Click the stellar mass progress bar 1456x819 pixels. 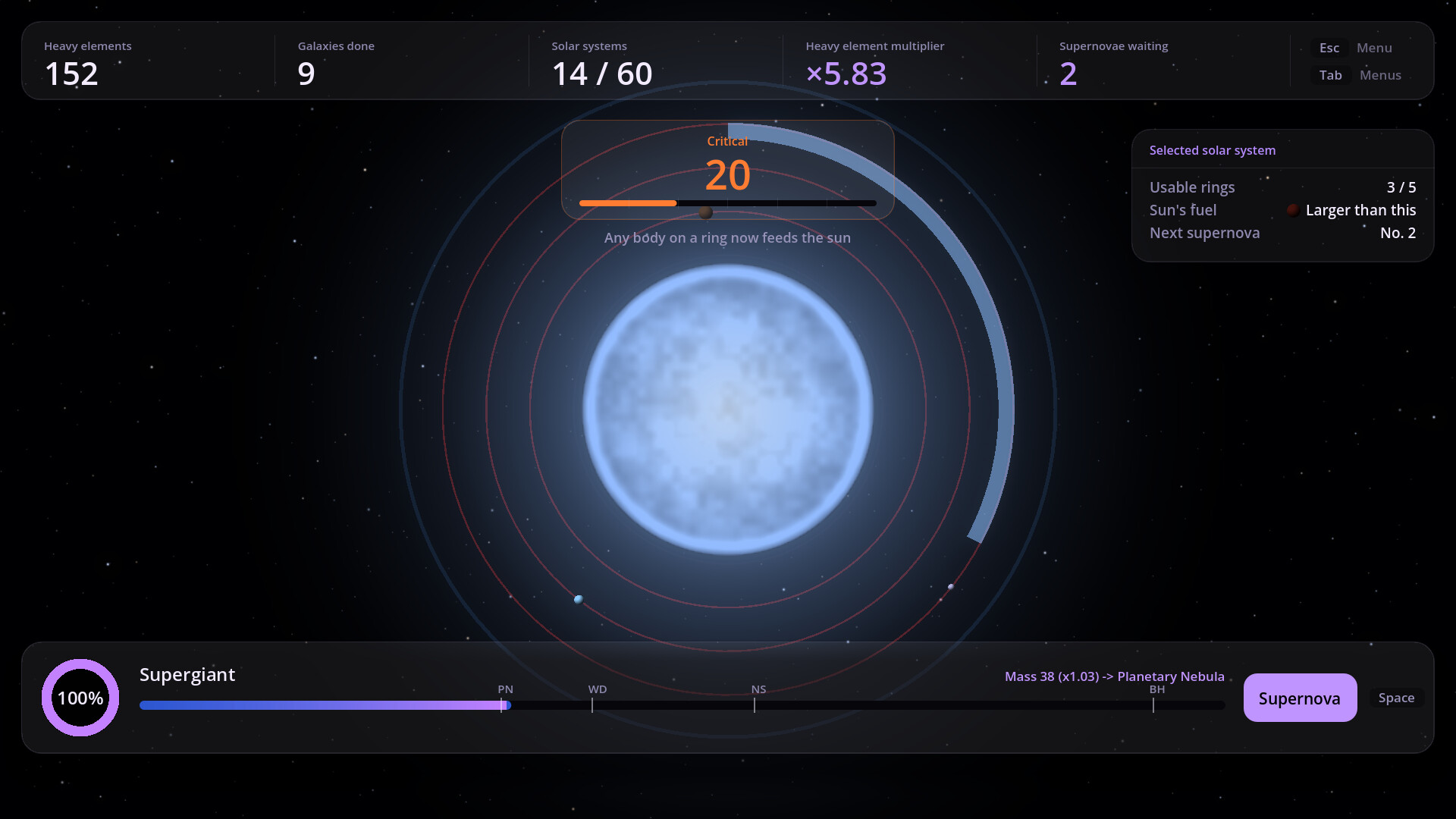pyautogui.click(x=682, y=705)
